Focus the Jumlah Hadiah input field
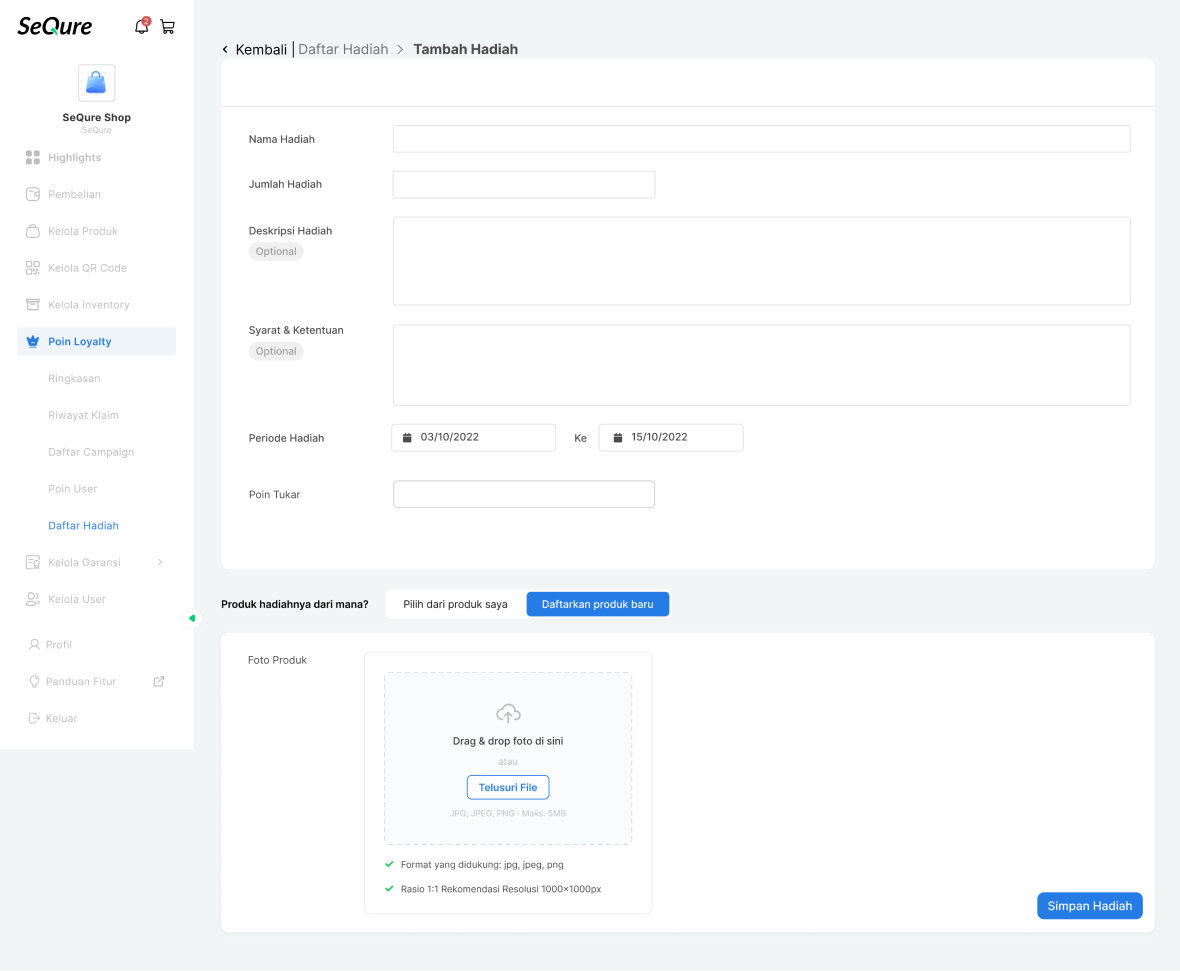Screen dimensions: 1180x971 (524, 184)
